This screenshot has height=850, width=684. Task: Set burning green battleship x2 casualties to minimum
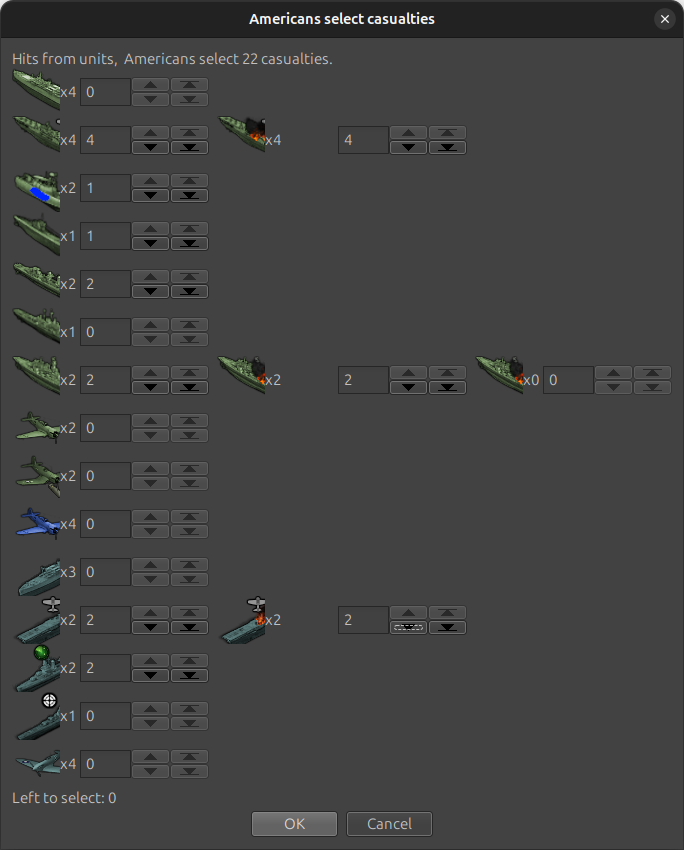click(448, 388)
